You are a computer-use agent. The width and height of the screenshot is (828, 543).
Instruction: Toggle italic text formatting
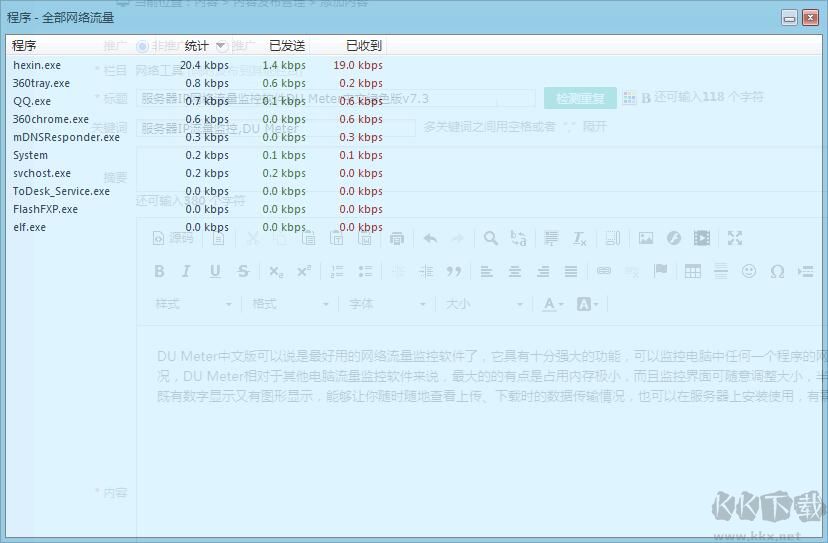tap(186, 271)
